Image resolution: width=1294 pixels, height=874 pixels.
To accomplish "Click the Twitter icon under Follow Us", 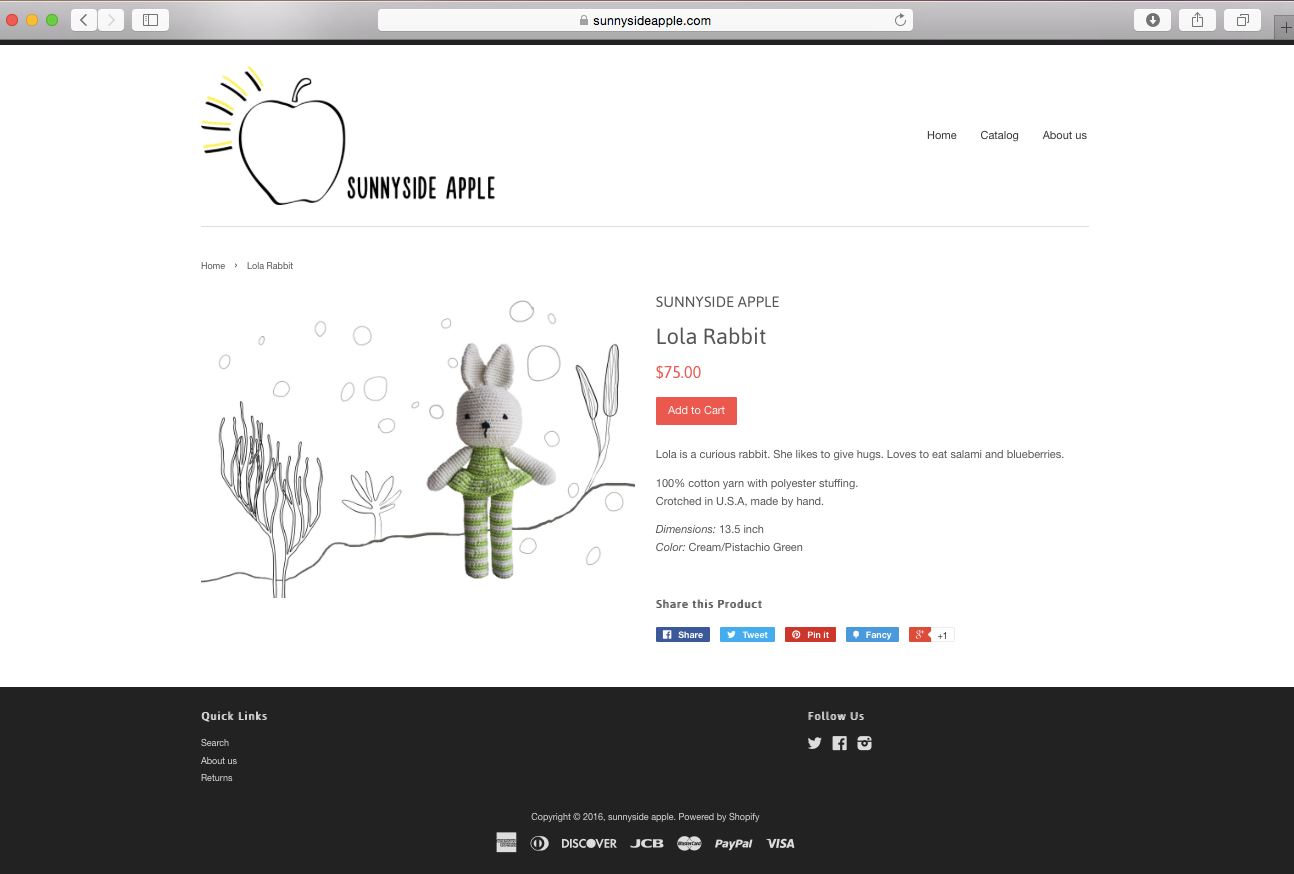I will click(814, 743).
